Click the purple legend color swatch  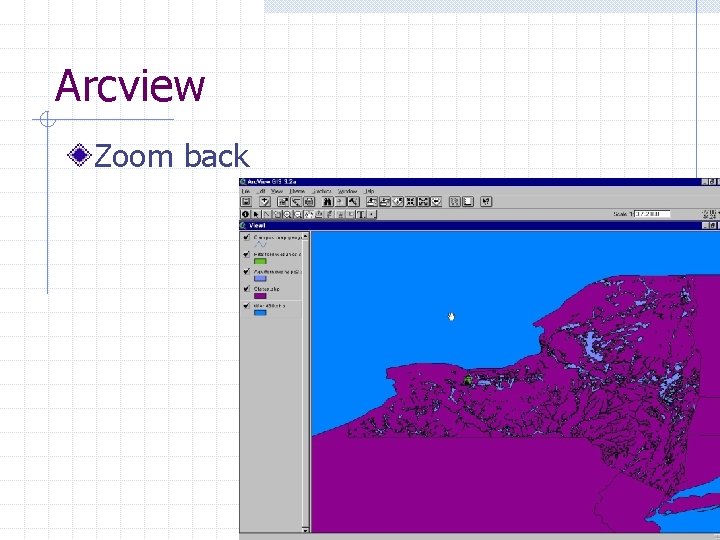[260, 296]
